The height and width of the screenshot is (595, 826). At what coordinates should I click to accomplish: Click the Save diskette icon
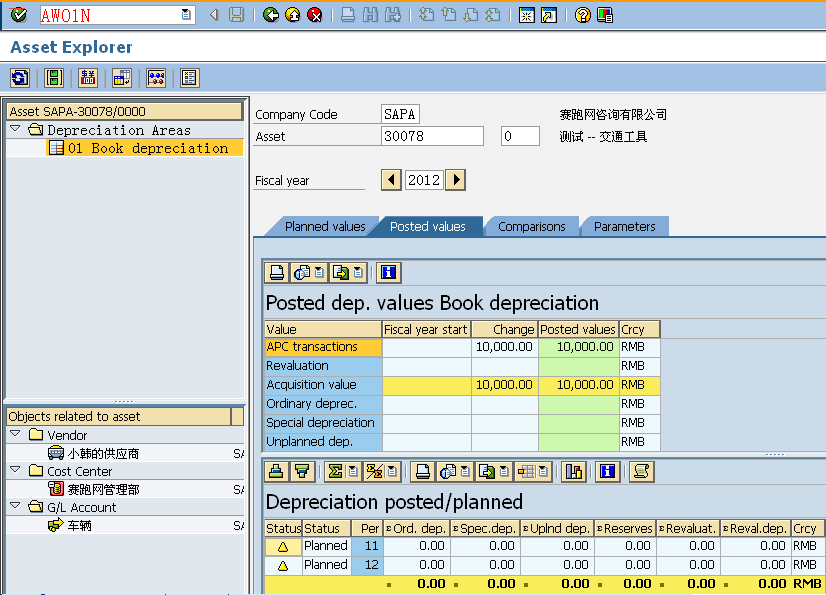(x=237, y=15)
